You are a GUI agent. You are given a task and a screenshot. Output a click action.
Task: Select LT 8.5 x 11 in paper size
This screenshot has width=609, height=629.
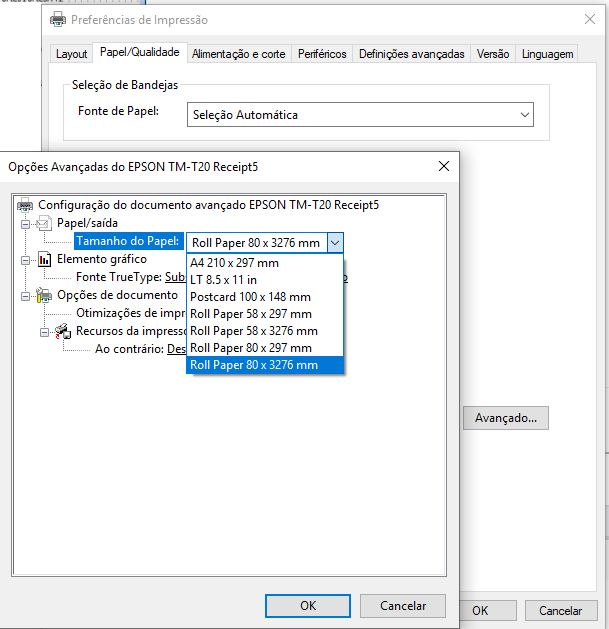point(265,280)
